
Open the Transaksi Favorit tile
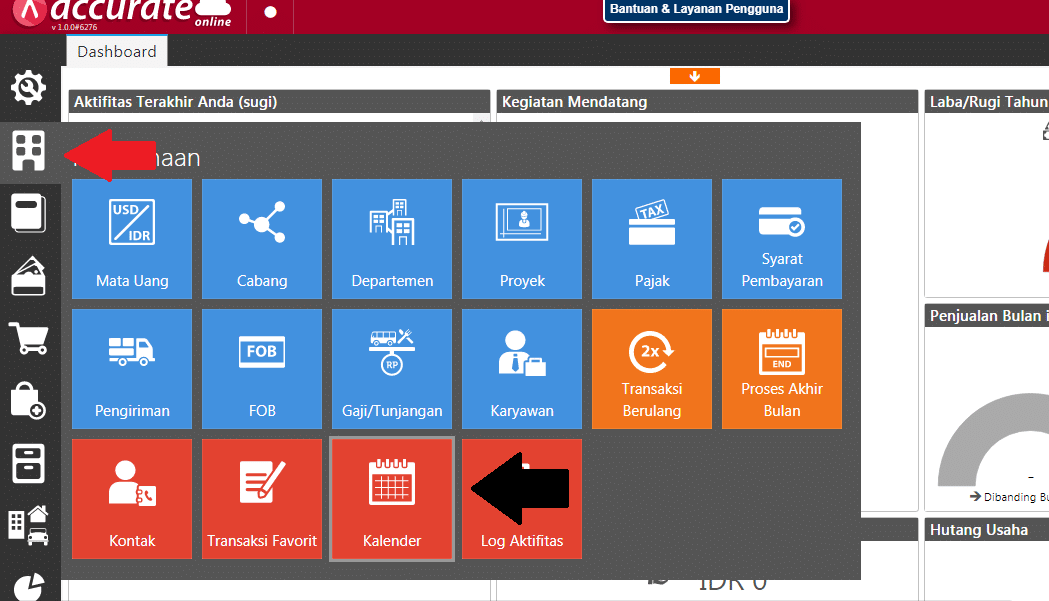click(x=262, y=499)
